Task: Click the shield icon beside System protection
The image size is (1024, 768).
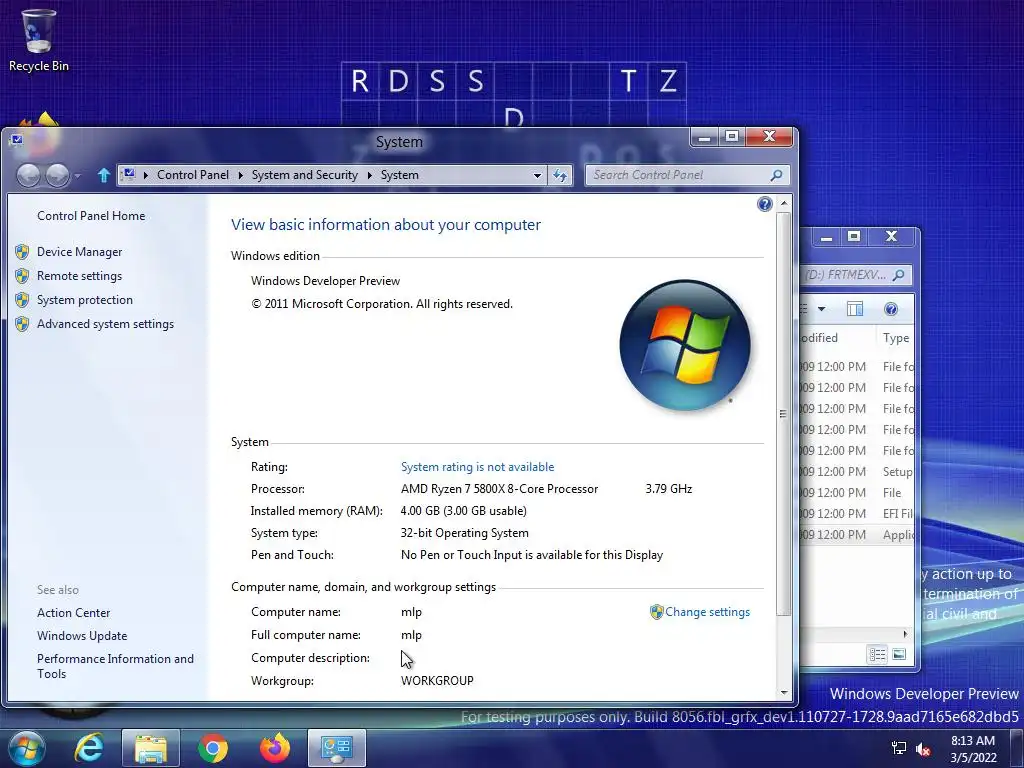Action: point(22,300)
